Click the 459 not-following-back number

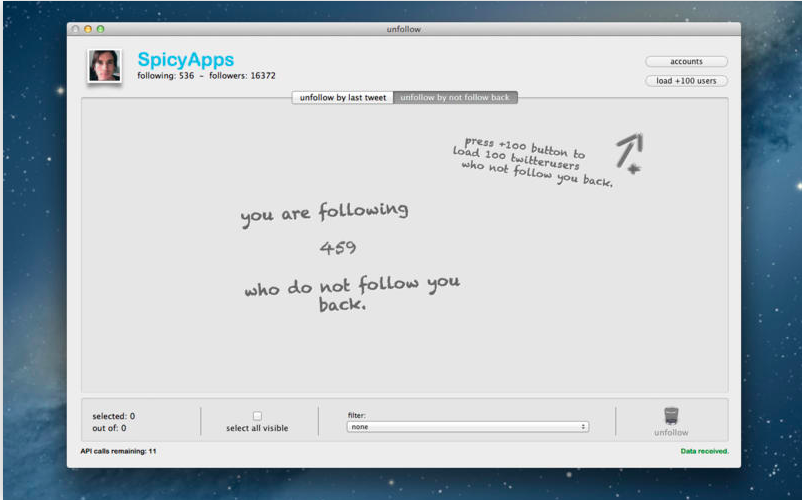click(338, 248)
